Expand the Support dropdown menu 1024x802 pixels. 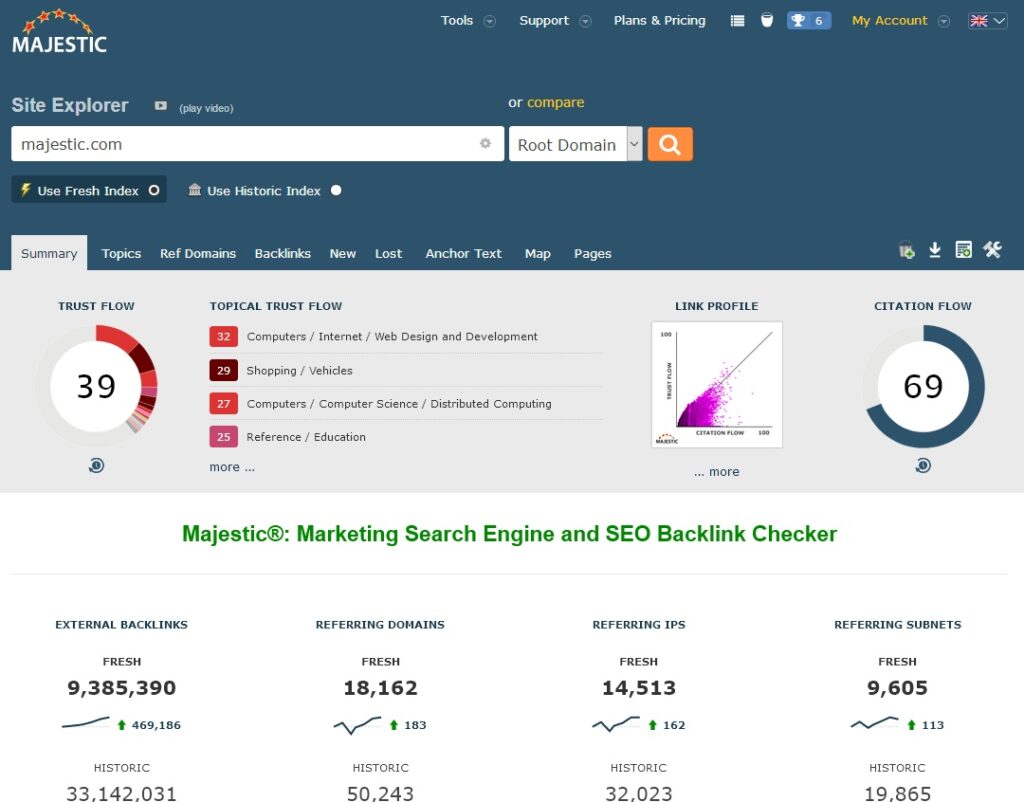coord(555,21)
